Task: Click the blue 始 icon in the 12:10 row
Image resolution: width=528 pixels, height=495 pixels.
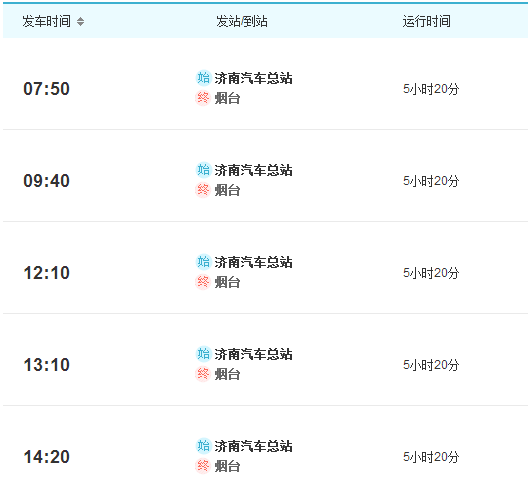Action: [x=203, y=262]
